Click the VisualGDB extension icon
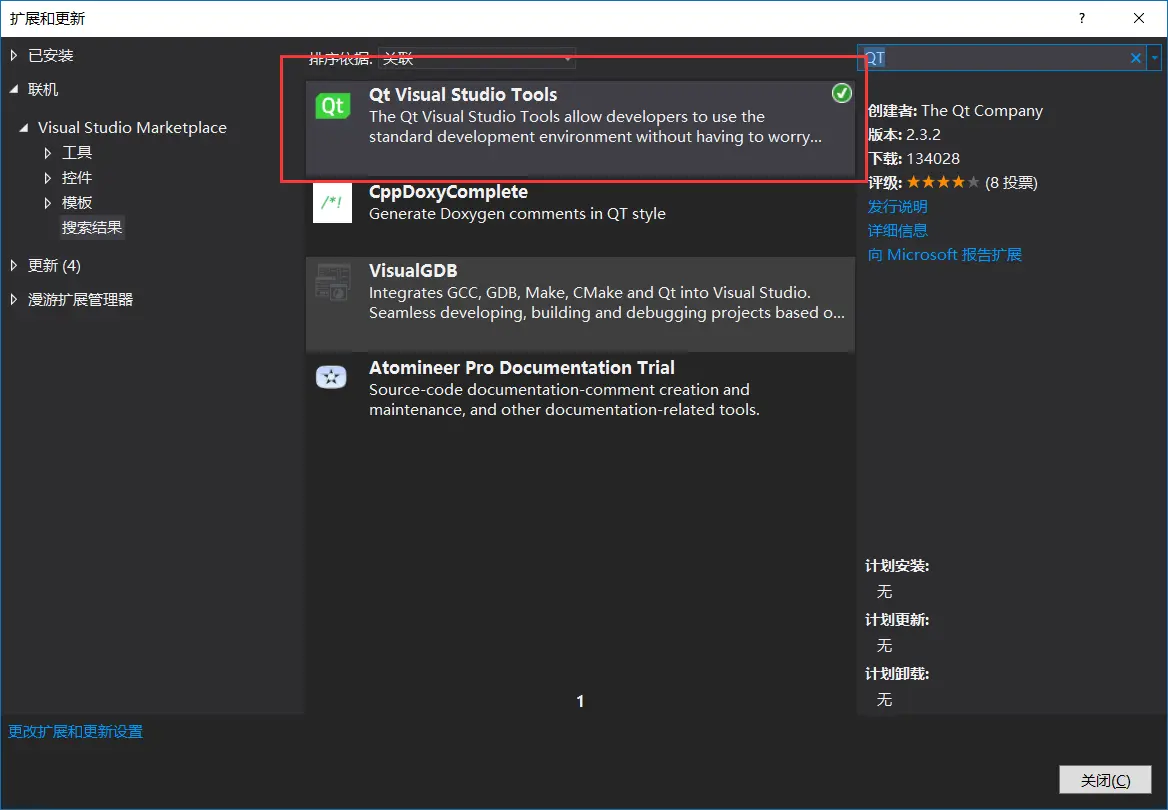Image resolution: width=1168 pixels, height=810 pixels. pos(332,282)
